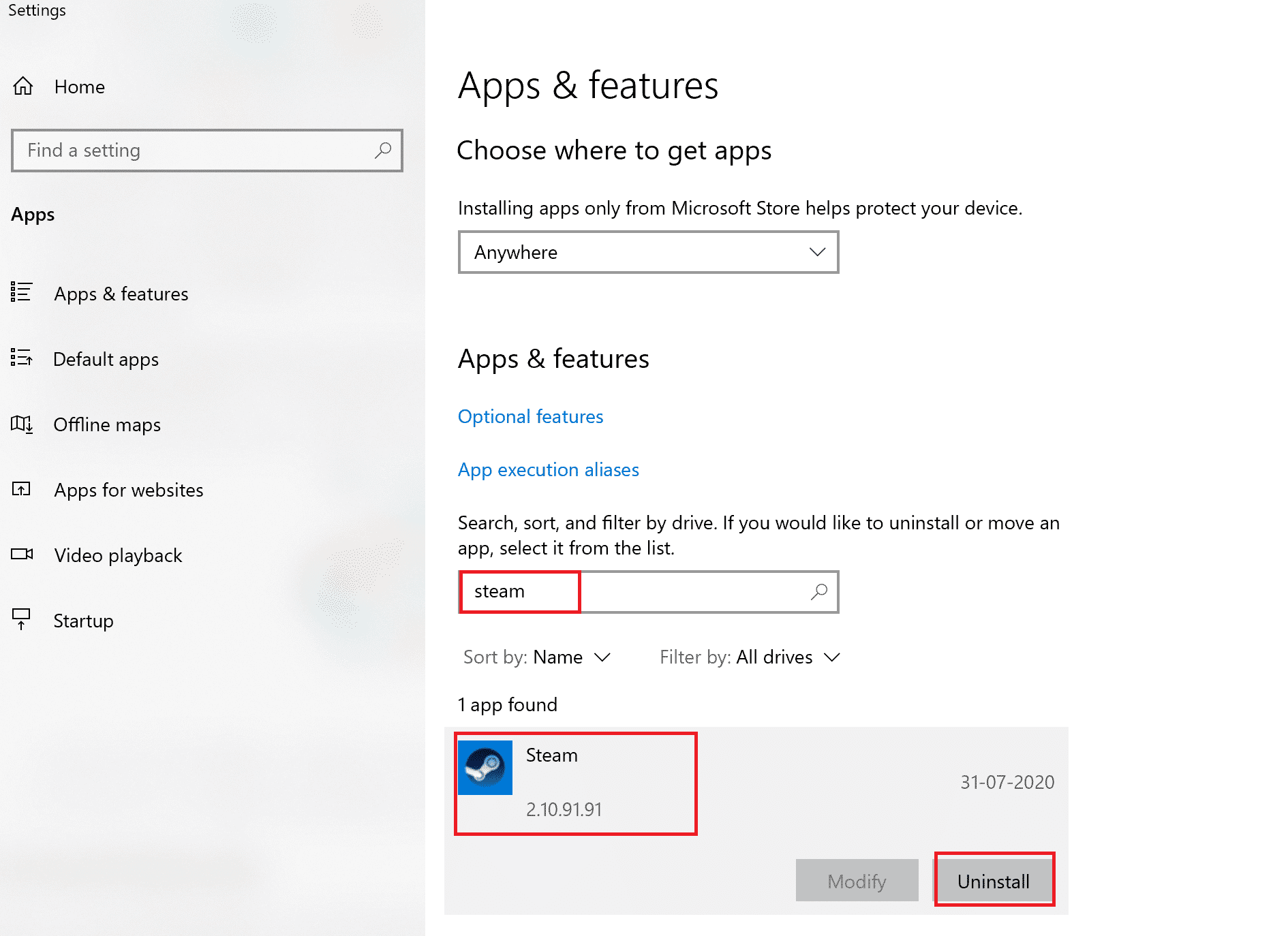
Task: Click the Uninstall button for Steam
Action: click(994, 880)
